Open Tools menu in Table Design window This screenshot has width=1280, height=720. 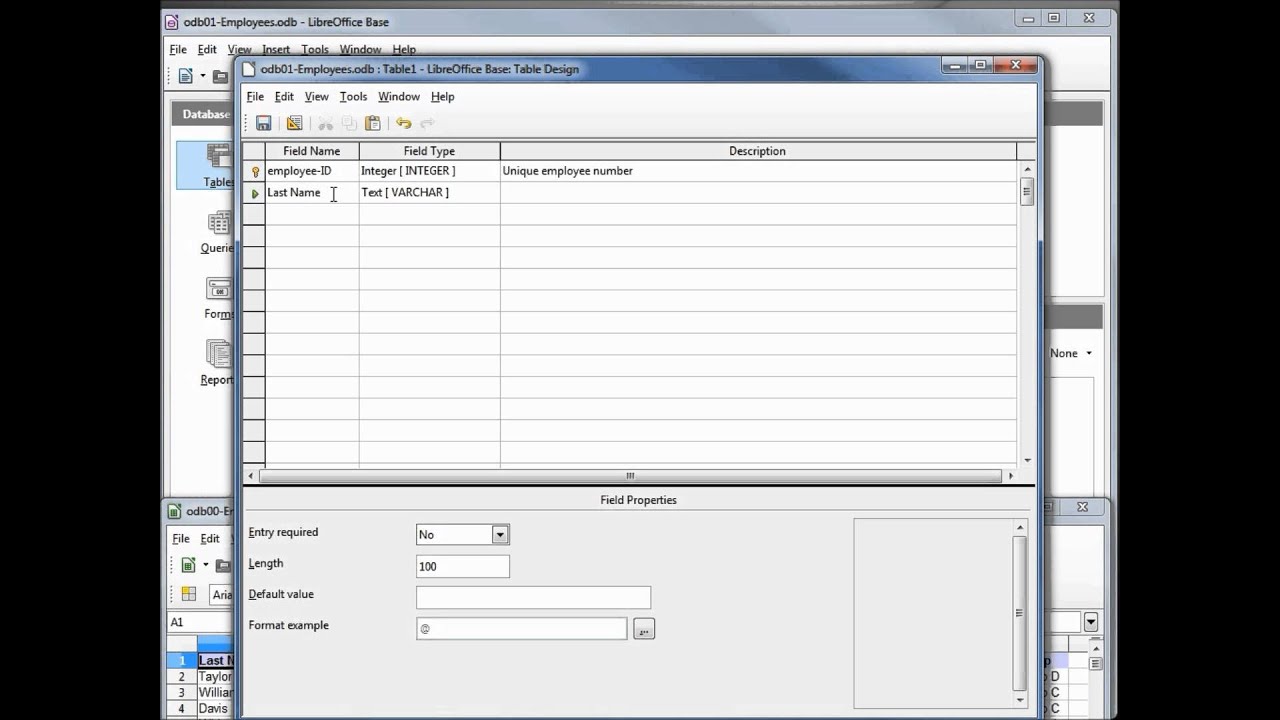(353, 97)
